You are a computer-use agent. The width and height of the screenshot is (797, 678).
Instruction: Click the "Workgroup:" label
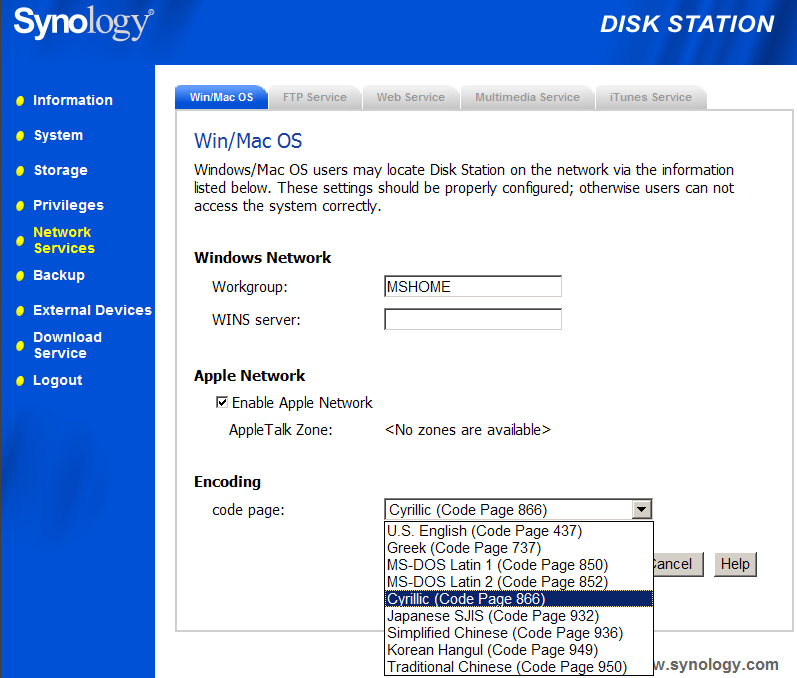(250, 287)
